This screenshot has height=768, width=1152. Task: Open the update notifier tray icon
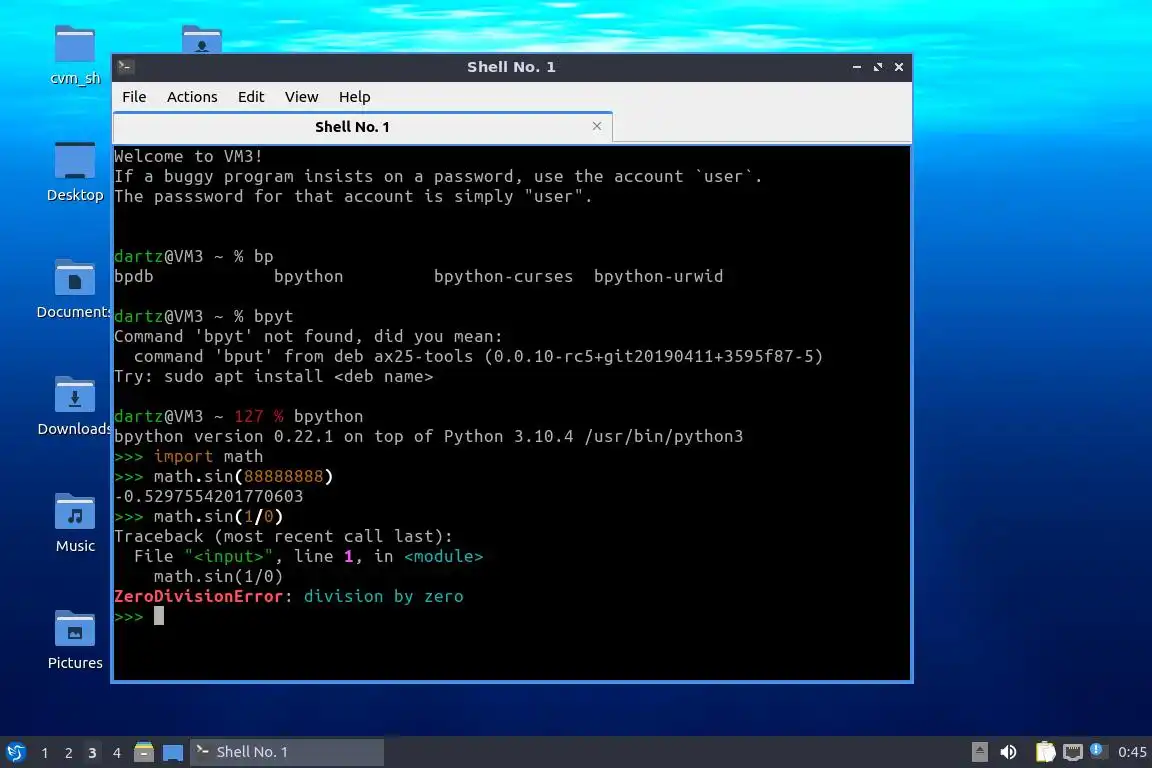[1097, 750]
